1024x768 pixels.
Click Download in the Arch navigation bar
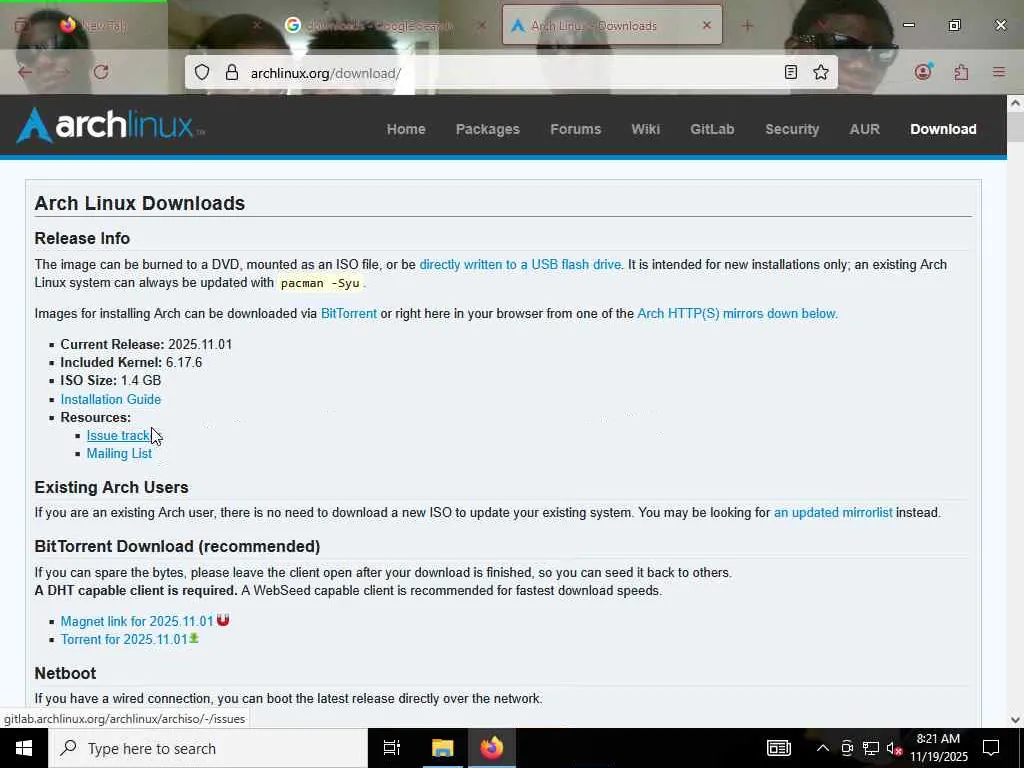pyautogui.click(x=943, y=129)
